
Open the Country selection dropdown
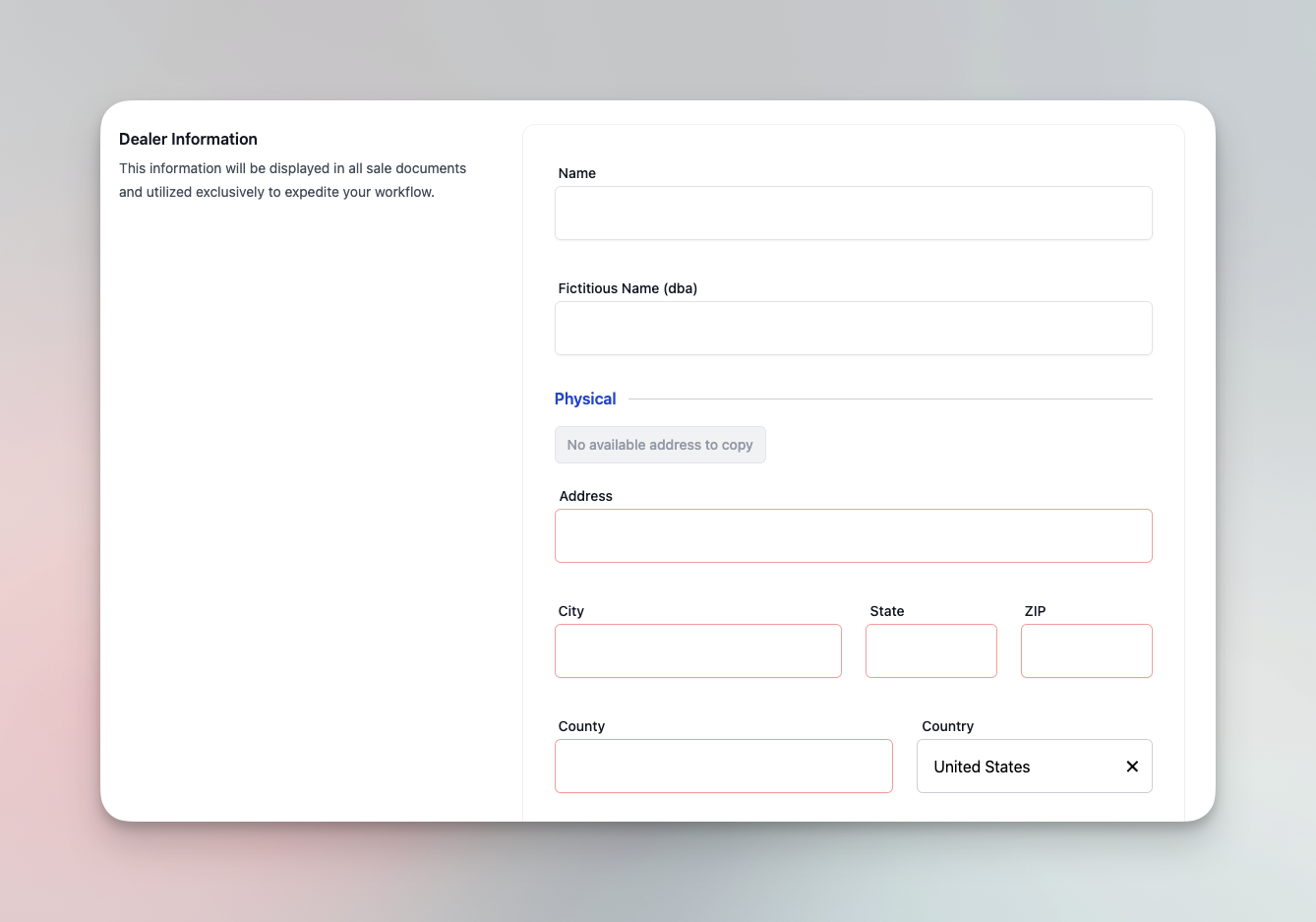tap(1013, 766)
